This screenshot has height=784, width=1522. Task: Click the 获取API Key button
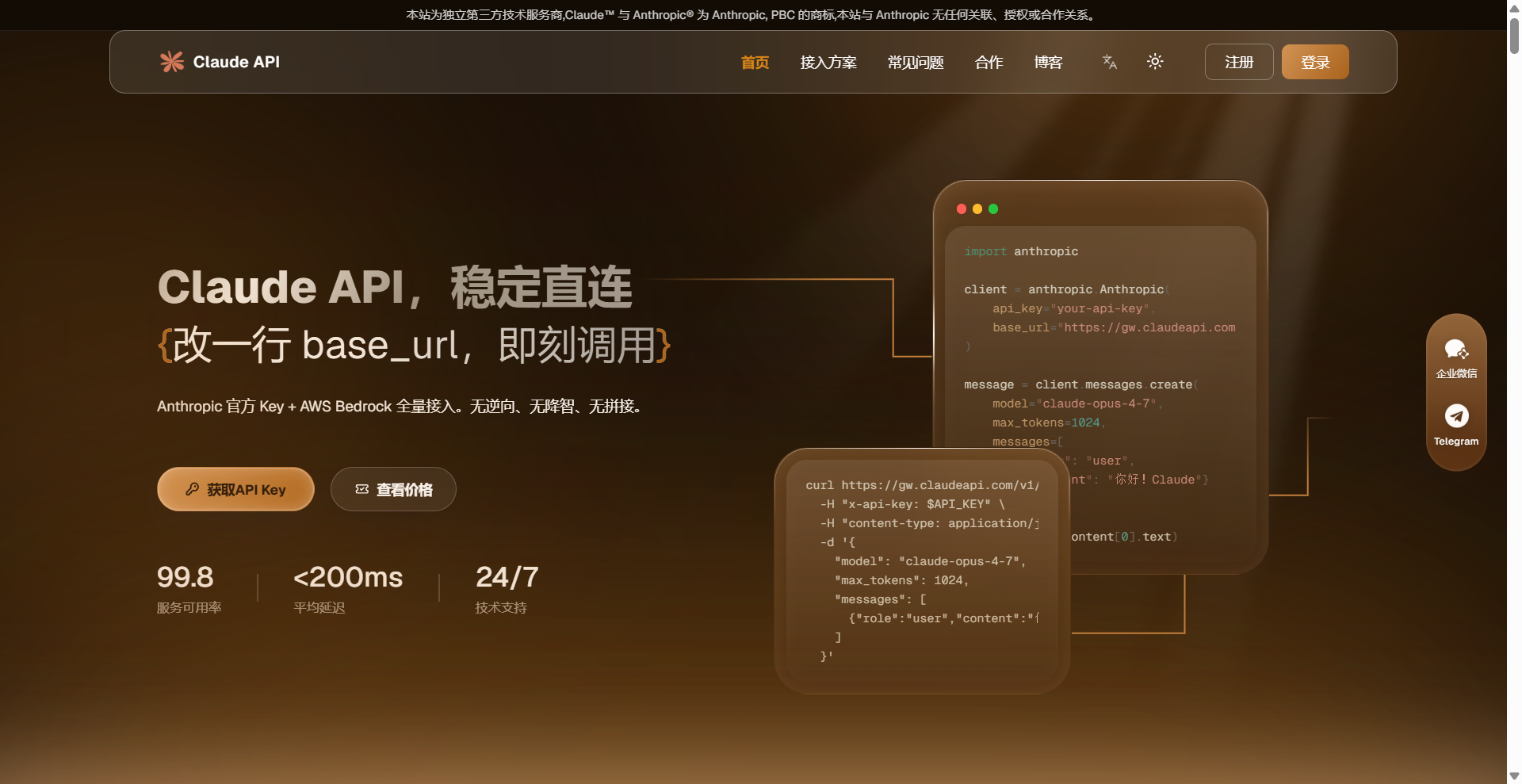click(x=235, y=489)
